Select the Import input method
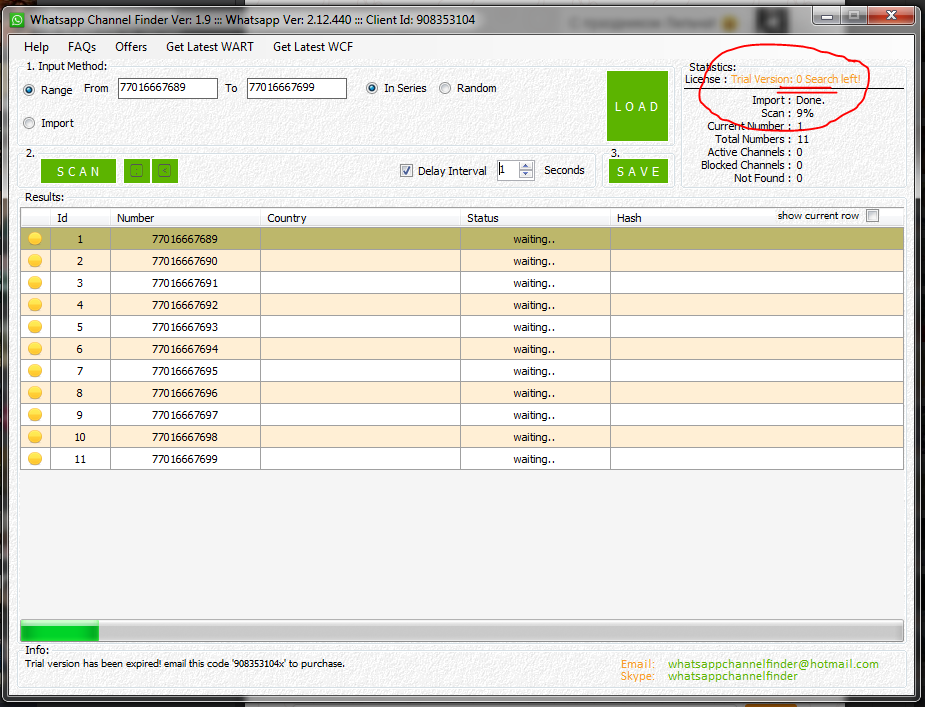 click(29, 123)
